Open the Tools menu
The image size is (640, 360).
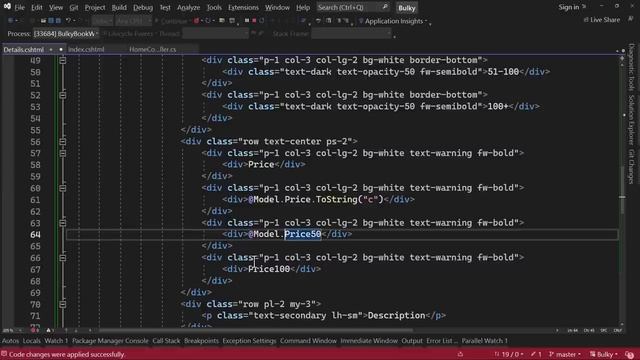(214, 7)
